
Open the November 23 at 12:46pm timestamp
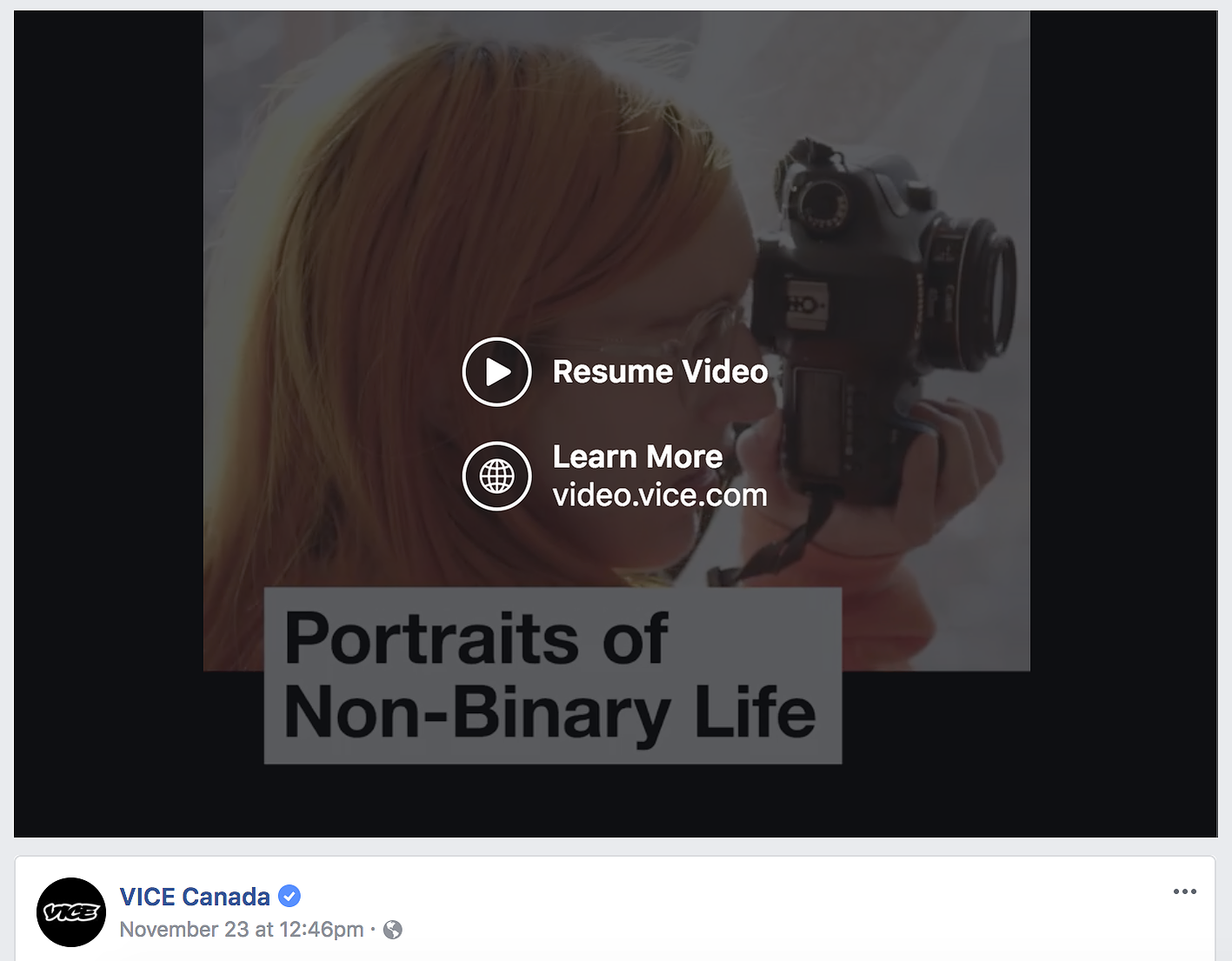point(242,930)
